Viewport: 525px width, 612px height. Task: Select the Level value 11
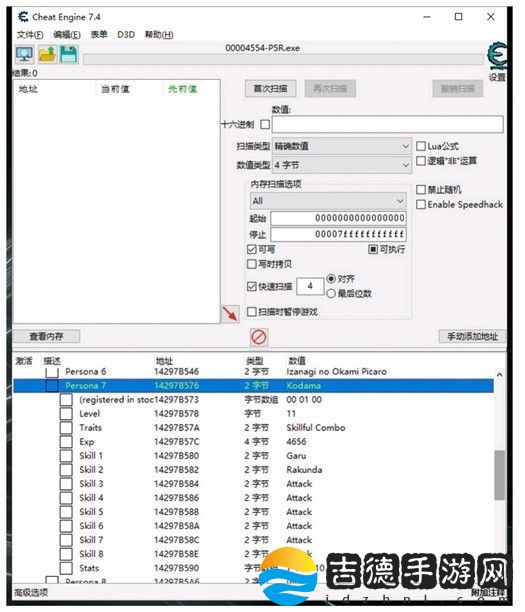[291, 414]
